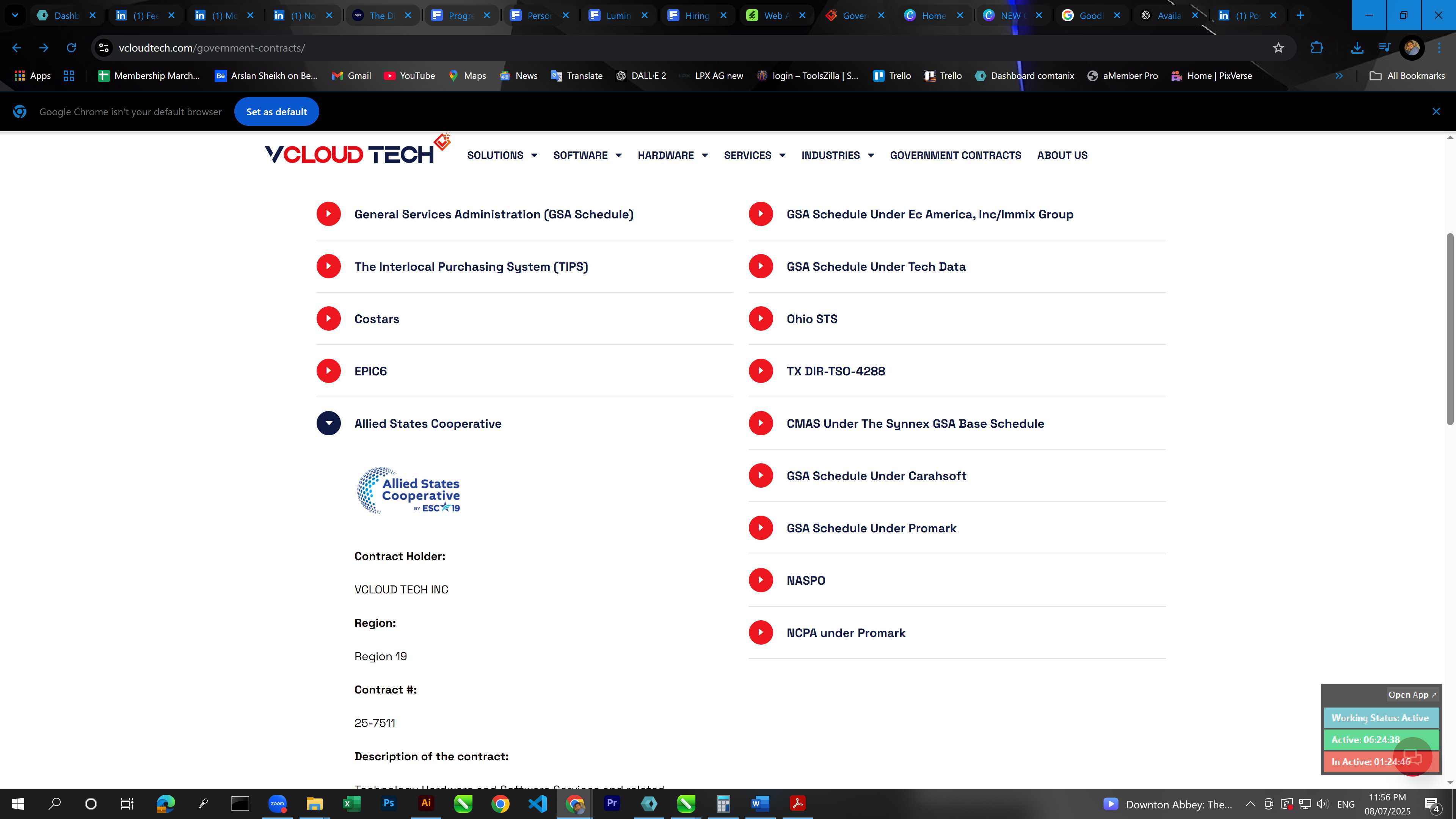Open Windows Start menu

pos(18,804)
